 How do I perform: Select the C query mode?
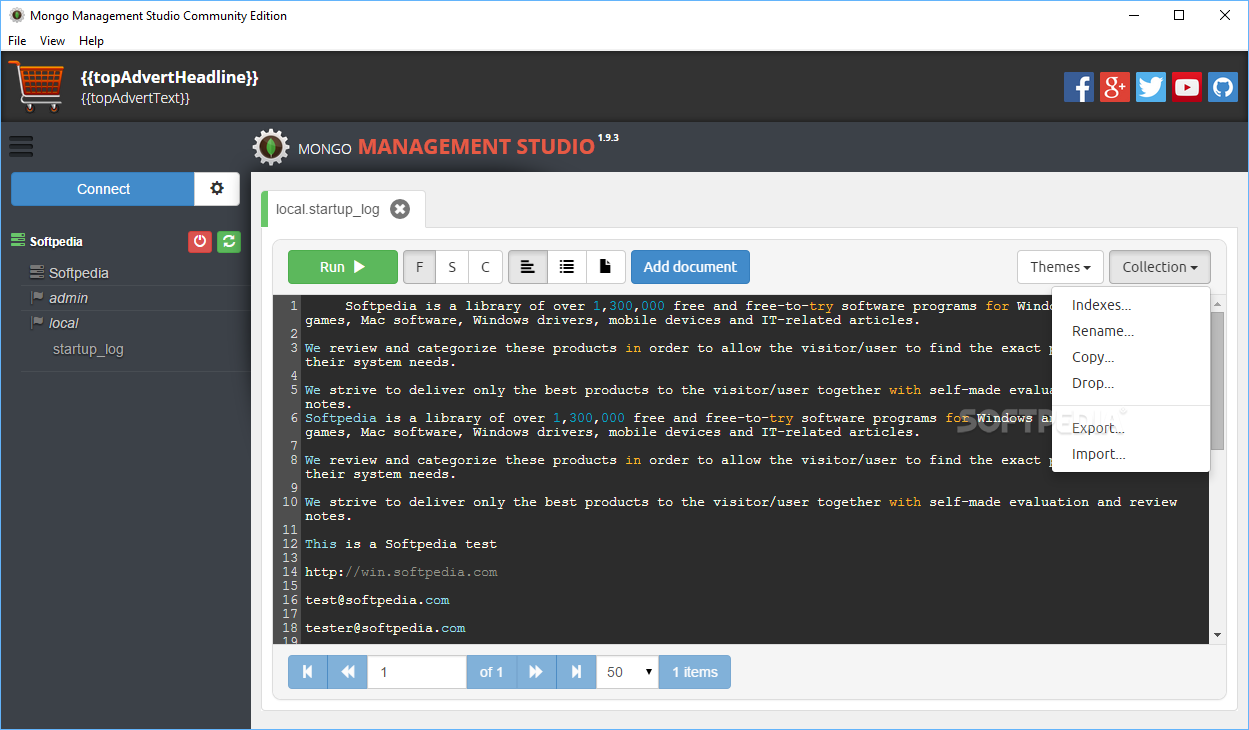click(x=486, y=267)
